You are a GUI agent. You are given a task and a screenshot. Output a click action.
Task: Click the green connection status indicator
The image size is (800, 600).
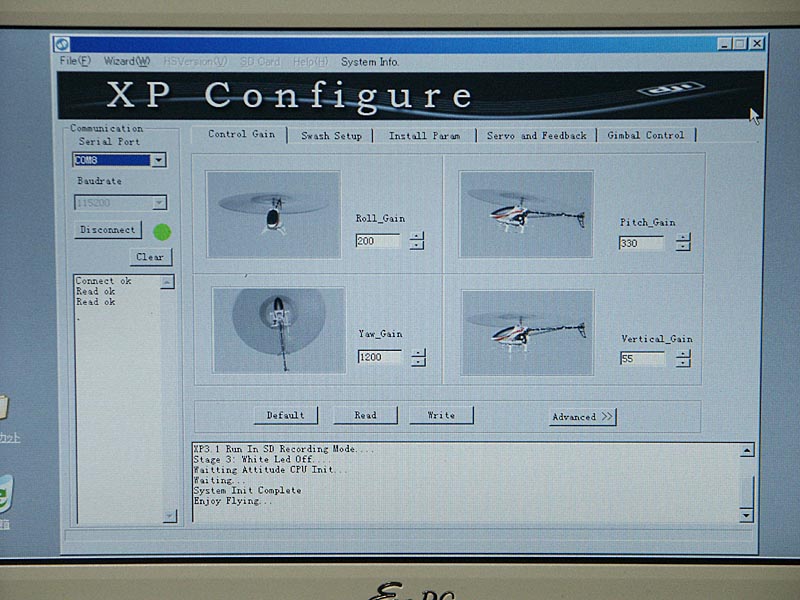[162, 232]
